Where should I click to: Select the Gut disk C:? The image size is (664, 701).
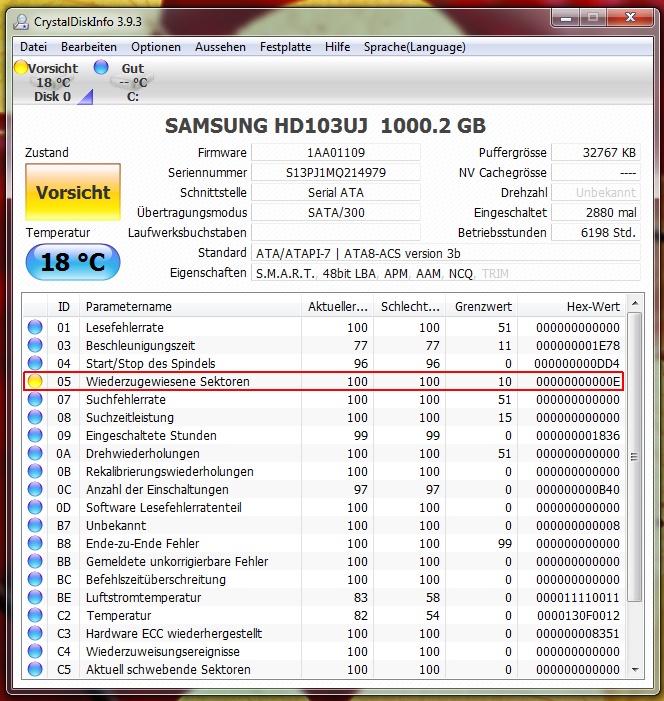click(x=125, y=82)
